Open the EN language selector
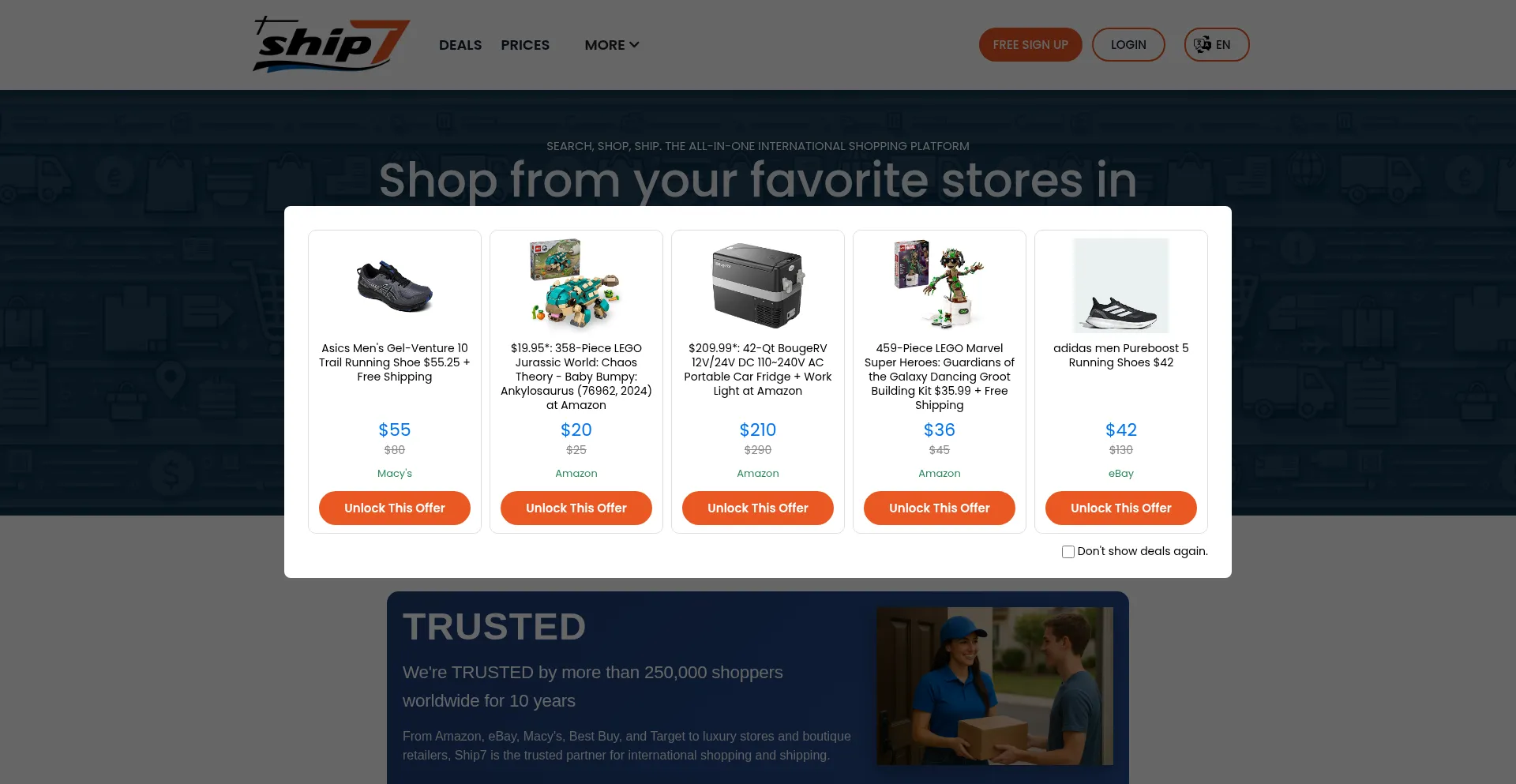This screenshot has width=1516, height=784. 1216,45
